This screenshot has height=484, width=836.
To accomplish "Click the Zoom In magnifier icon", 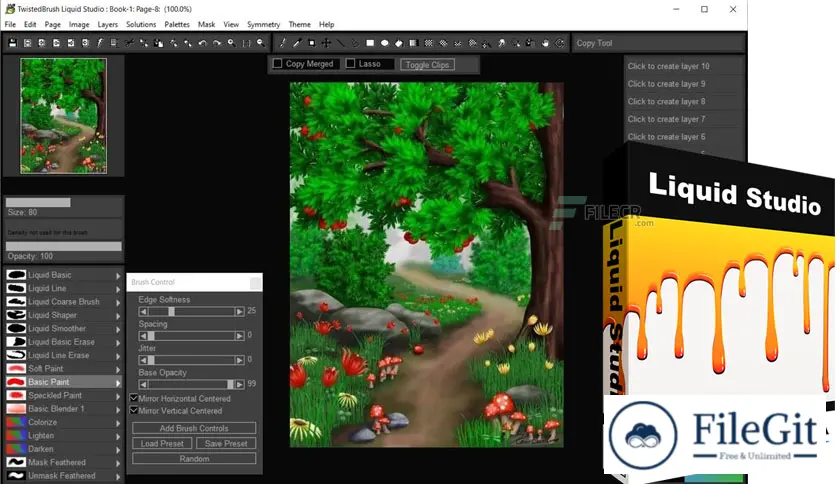I will [231, 43].
